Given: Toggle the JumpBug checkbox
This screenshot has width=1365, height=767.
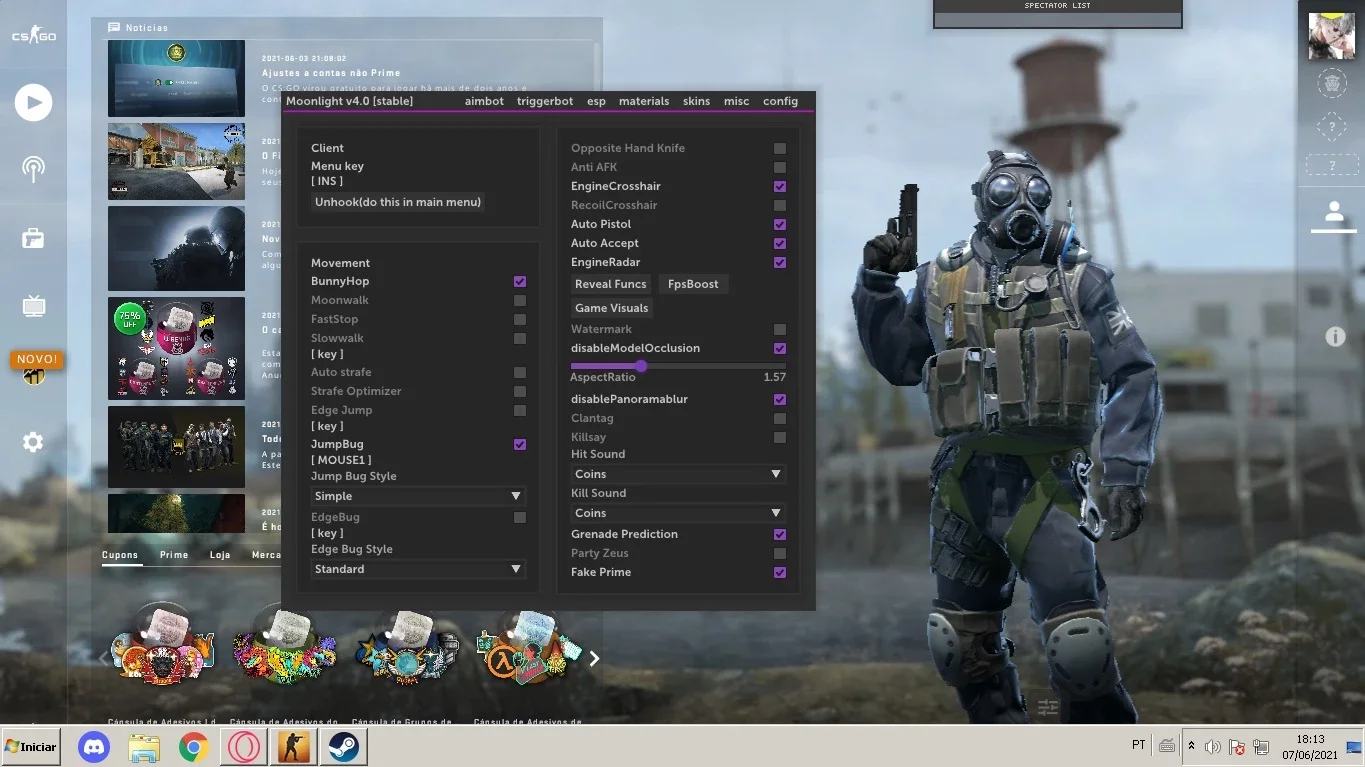Looking at the screenshot, I should point(520,445).
